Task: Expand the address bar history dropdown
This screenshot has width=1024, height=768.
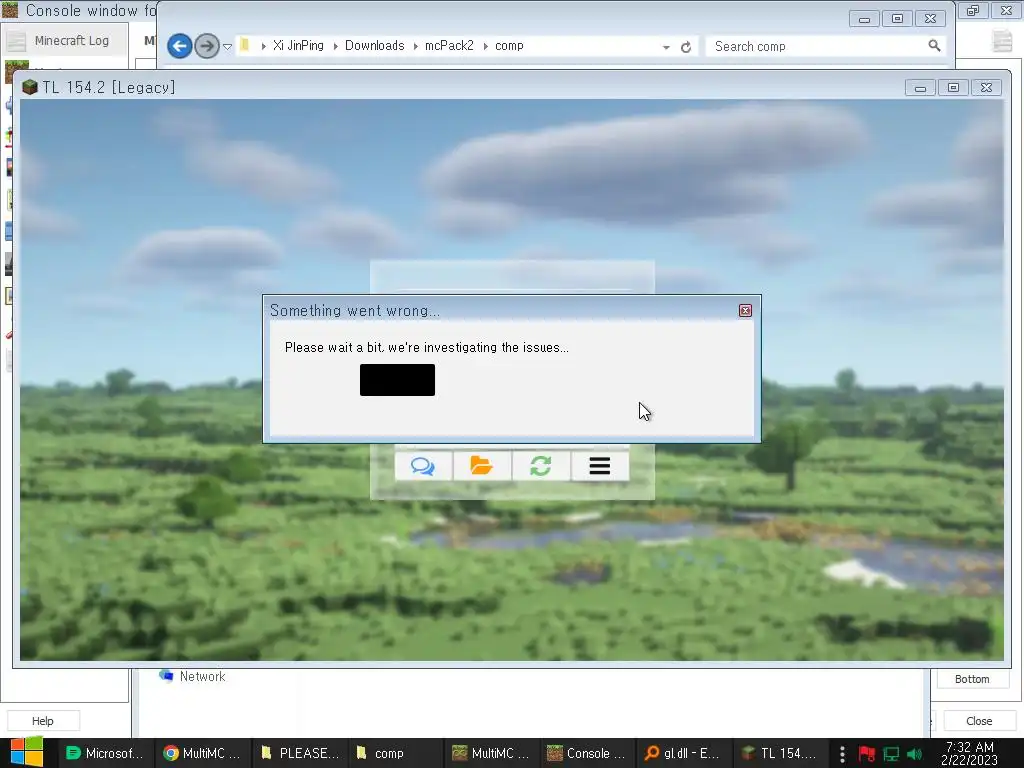Action: click(666, 47)
